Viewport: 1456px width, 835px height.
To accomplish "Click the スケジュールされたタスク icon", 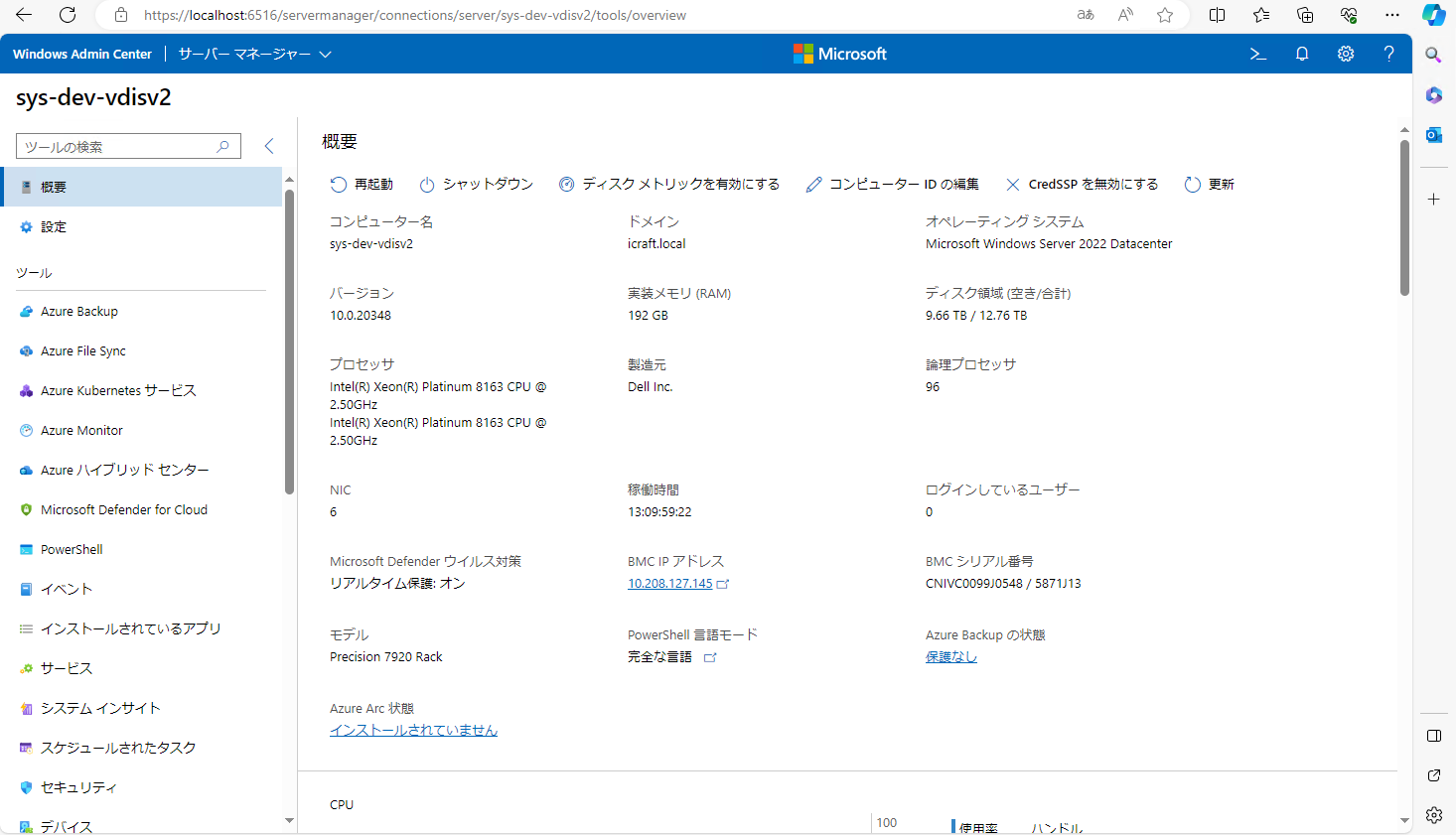I will (x=26, y=748).
